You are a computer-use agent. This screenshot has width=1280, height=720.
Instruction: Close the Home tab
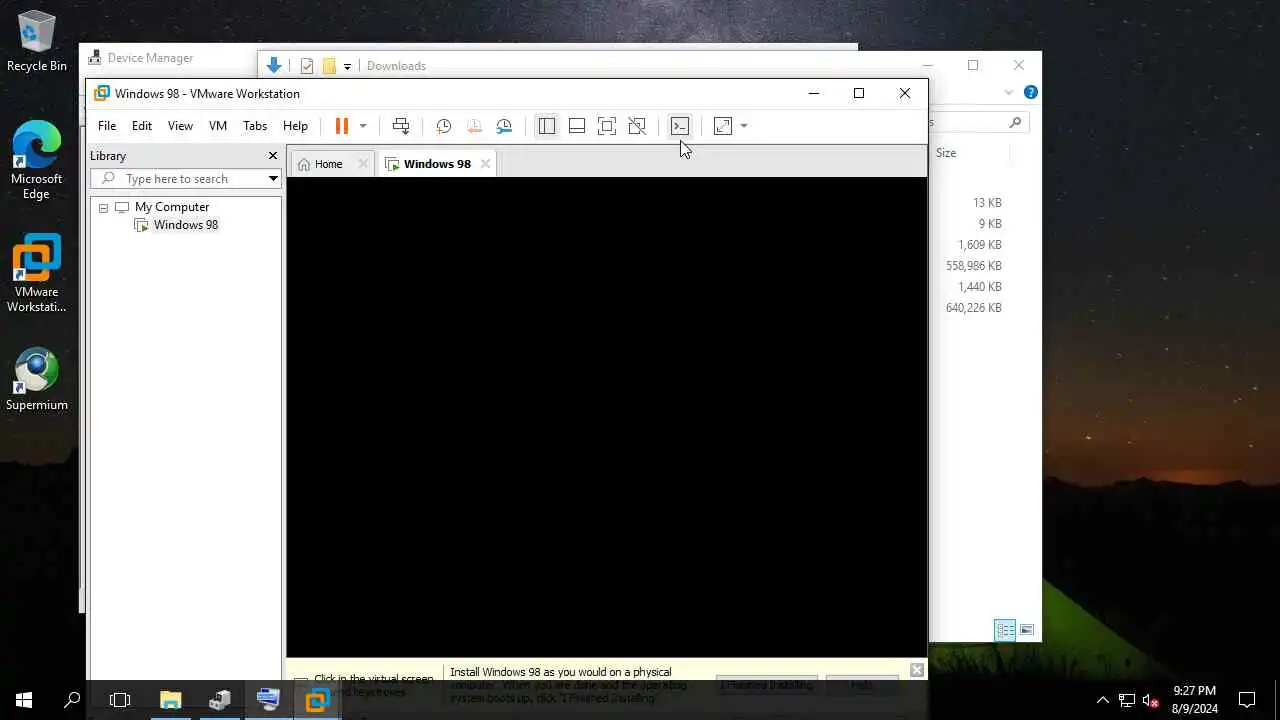(363, 164)
